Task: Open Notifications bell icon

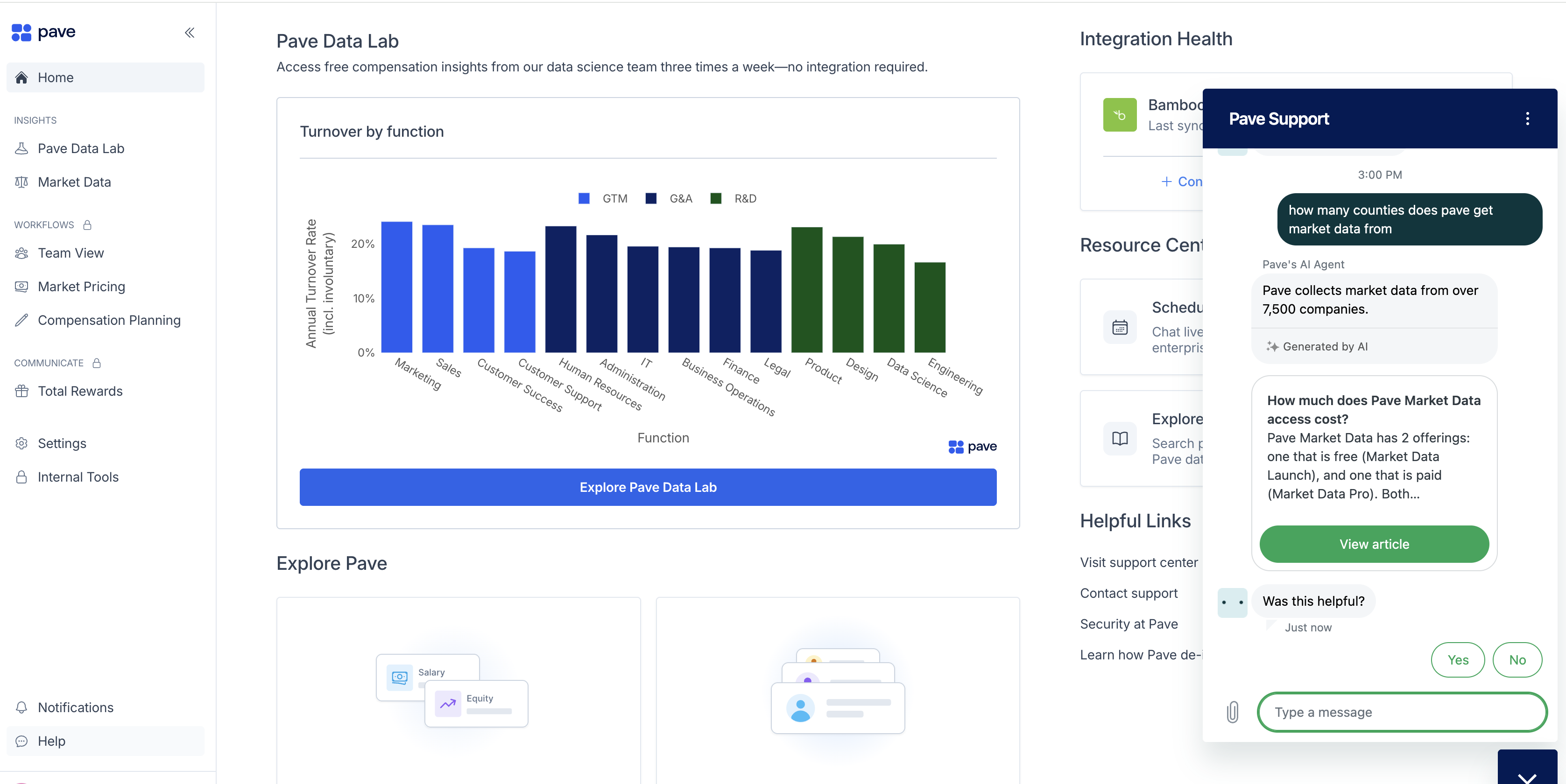Action: click(x=22, y=707)
